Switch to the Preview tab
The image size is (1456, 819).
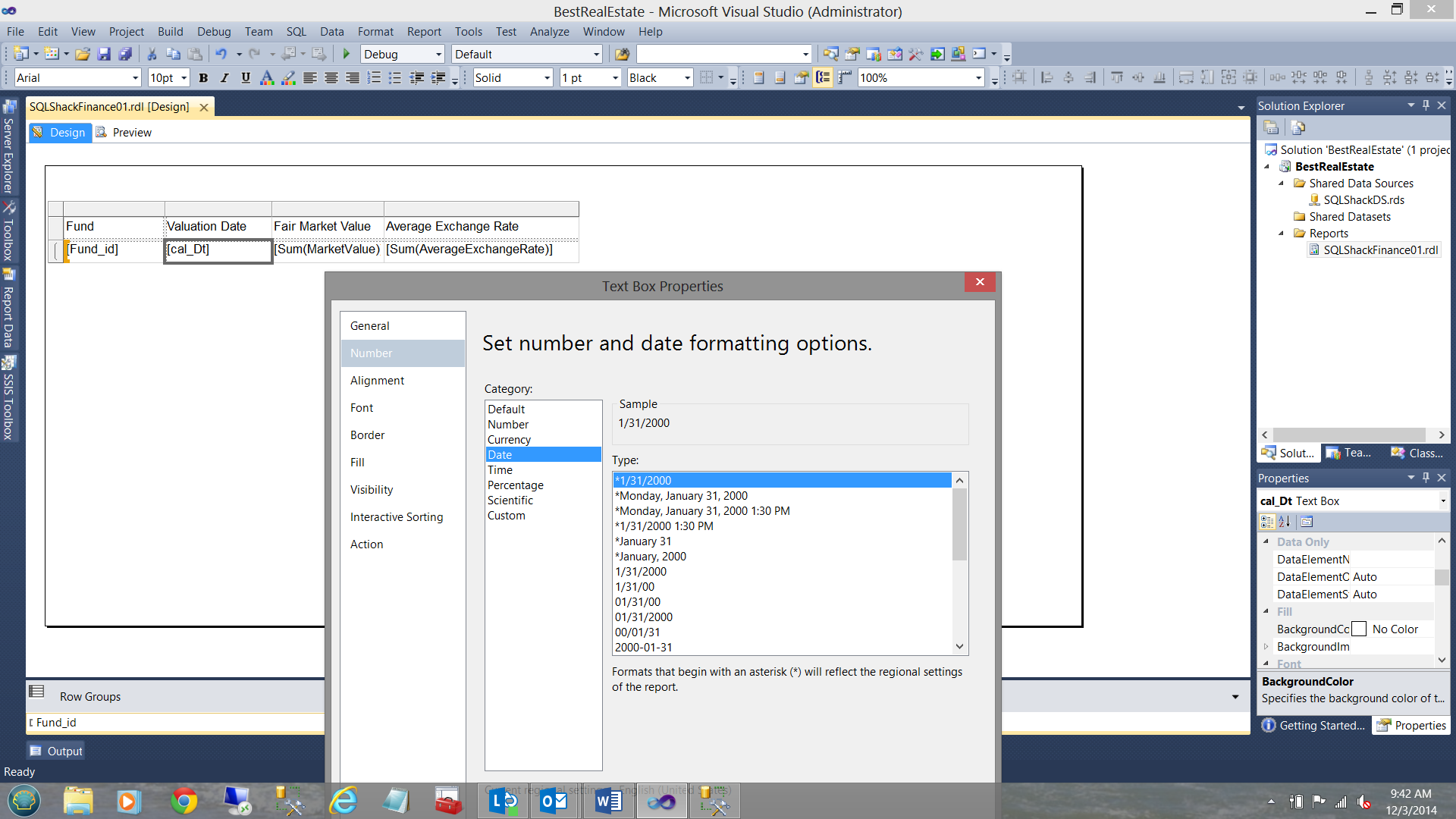click(131, 132)
